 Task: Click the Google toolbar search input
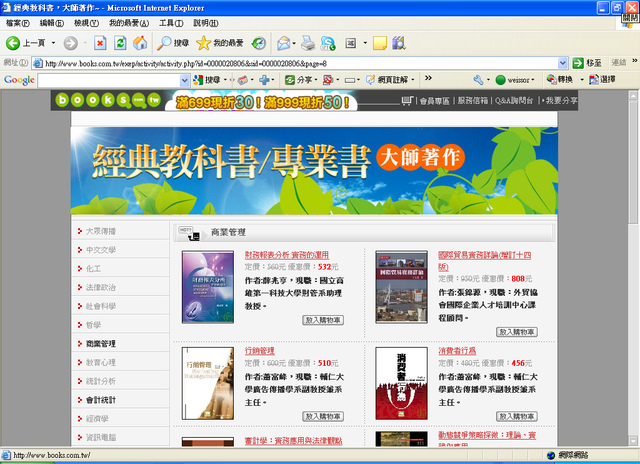pyautogui.click(x=109, y=80)
